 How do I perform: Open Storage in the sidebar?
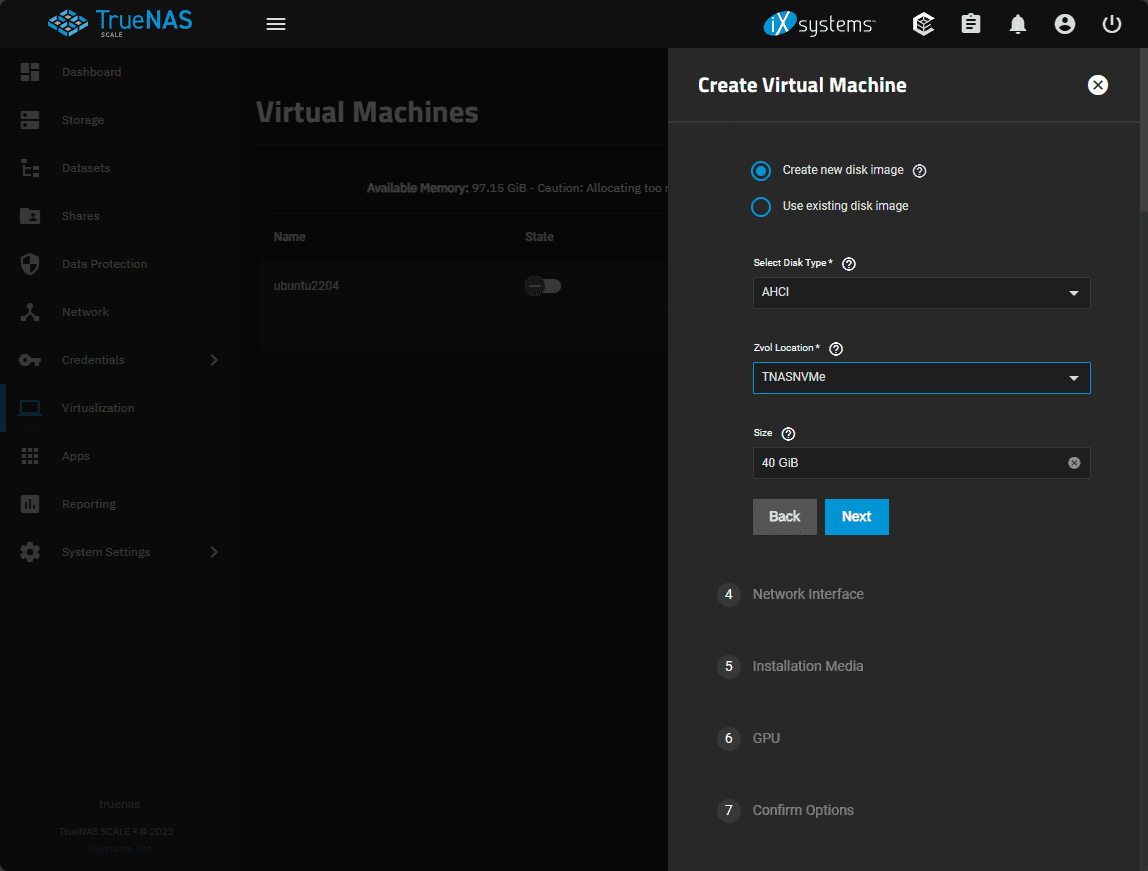pos(82,120)
